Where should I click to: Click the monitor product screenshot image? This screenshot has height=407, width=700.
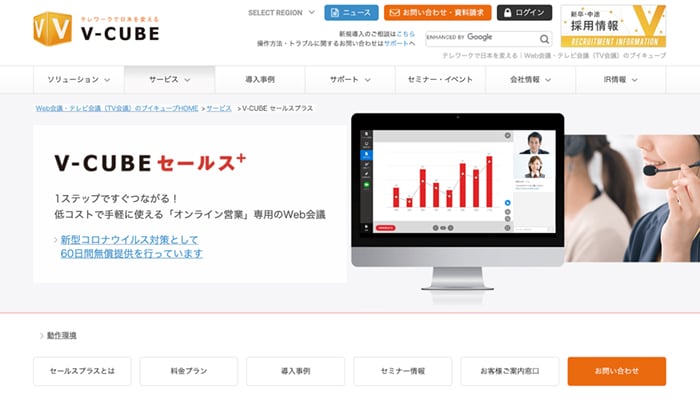tap(458, 201)
